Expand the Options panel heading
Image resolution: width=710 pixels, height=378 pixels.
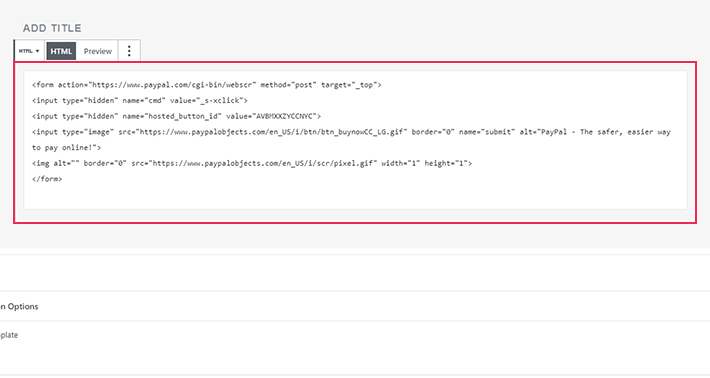click(x=19, y=306)
